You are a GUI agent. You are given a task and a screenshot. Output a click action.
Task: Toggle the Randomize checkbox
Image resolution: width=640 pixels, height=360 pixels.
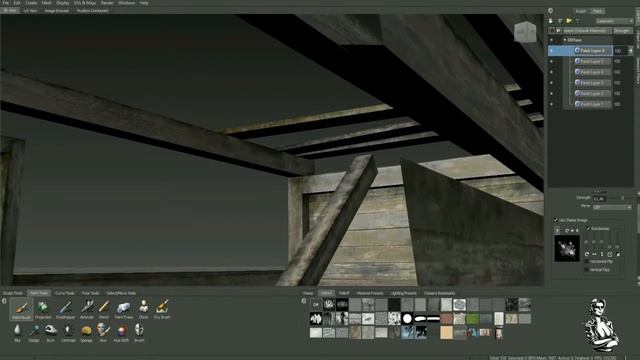pos(588,229)
